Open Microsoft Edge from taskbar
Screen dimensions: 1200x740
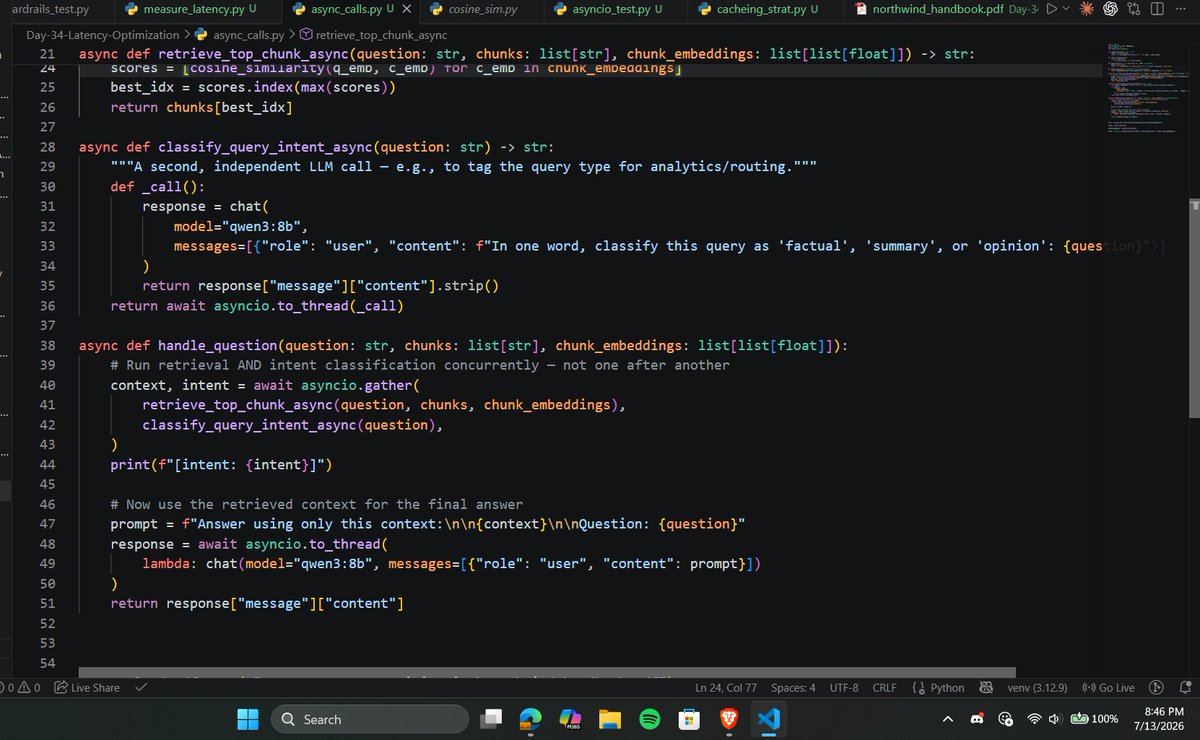tap(530, 719)
